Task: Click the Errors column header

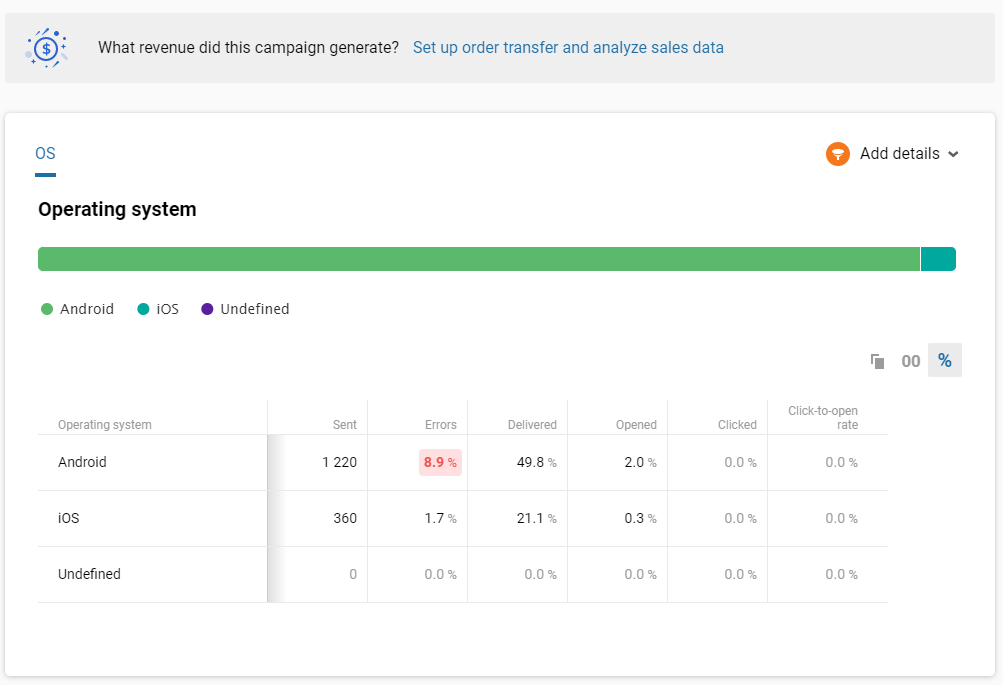Action: point(440,425)
